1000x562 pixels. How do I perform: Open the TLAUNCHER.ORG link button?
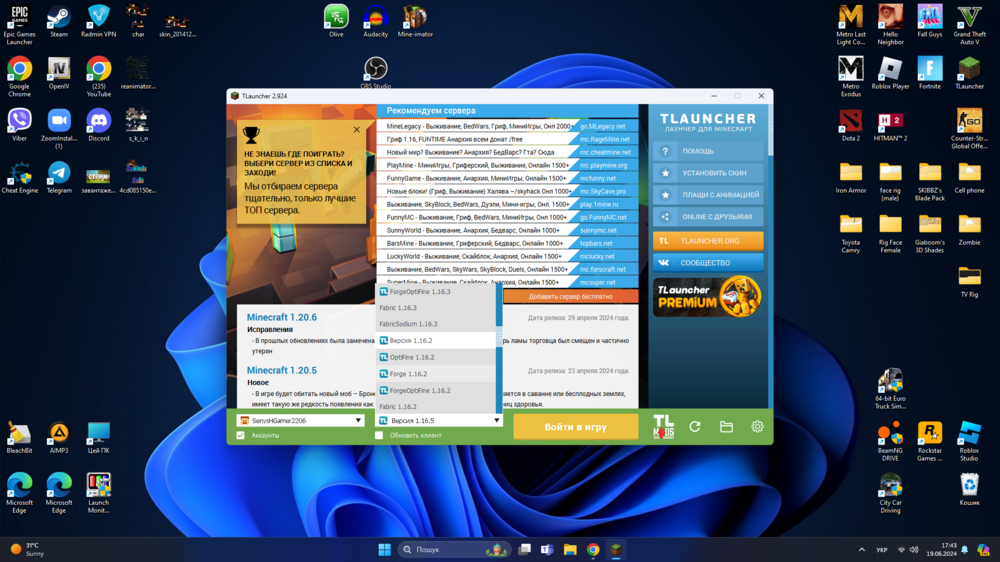tap(708, 240)
